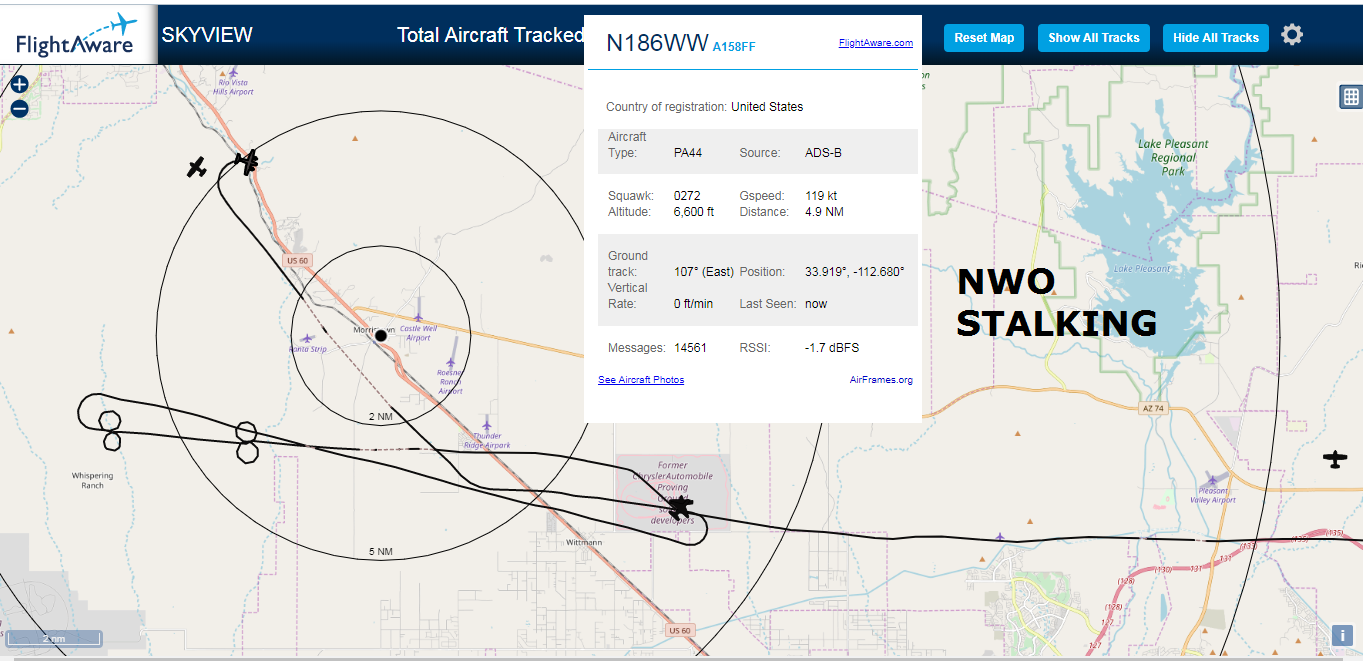Toggle the grid table view icon
1363x661 pixels.
point(1351,96)
